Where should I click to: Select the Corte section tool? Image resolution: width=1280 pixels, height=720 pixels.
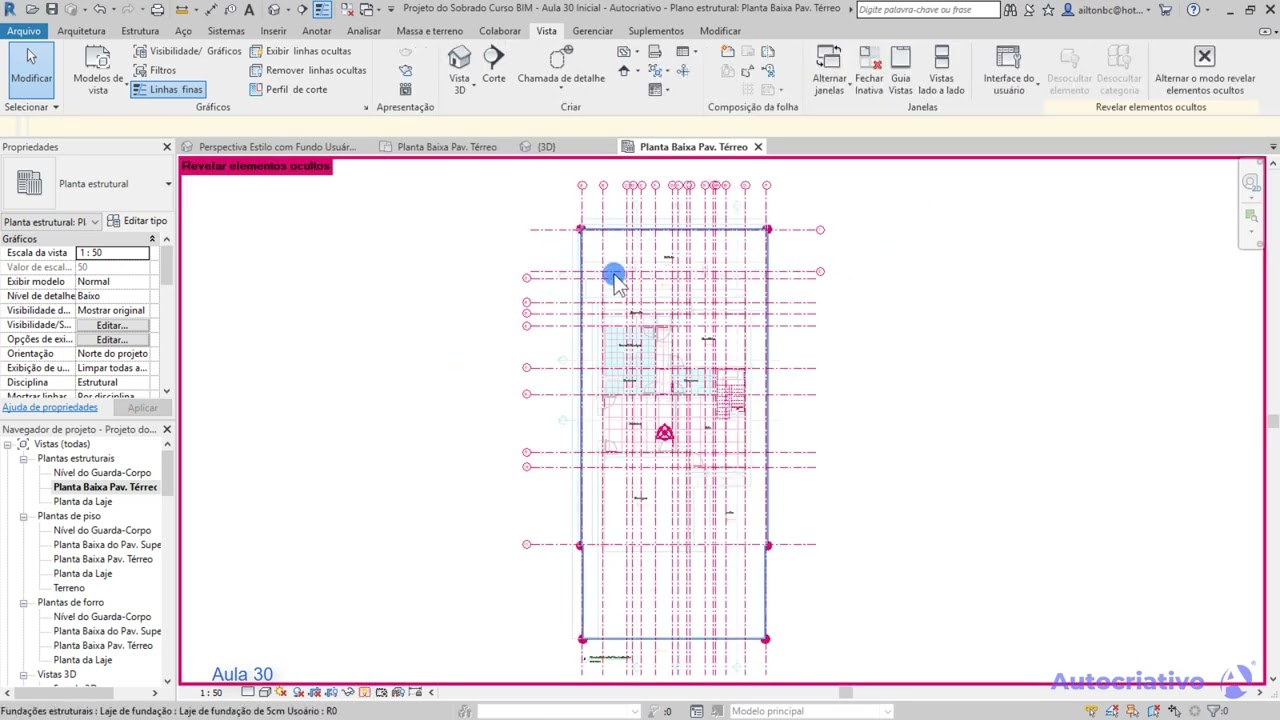(494, 65)
